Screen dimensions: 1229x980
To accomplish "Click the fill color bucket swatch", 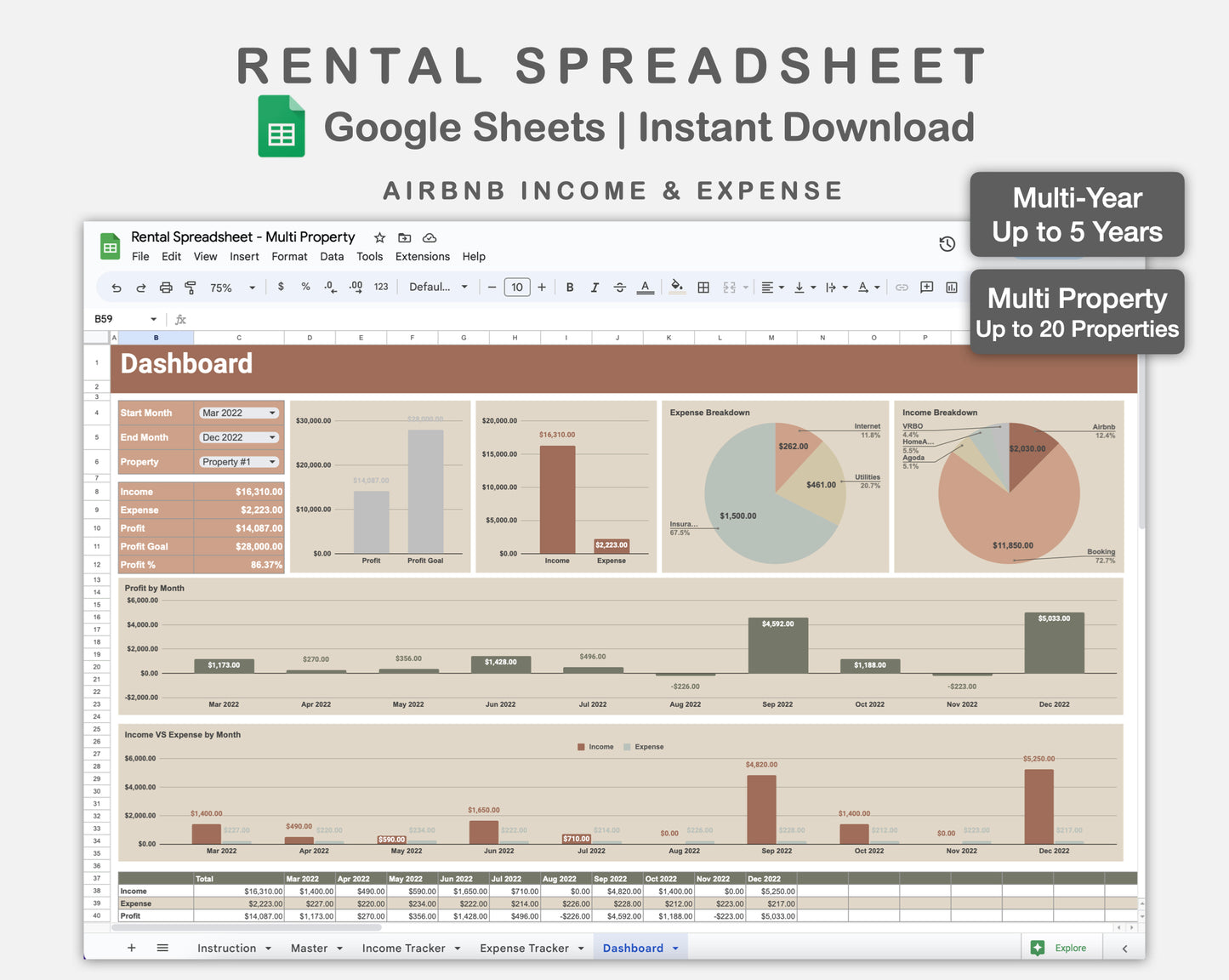I will point(676,287).
